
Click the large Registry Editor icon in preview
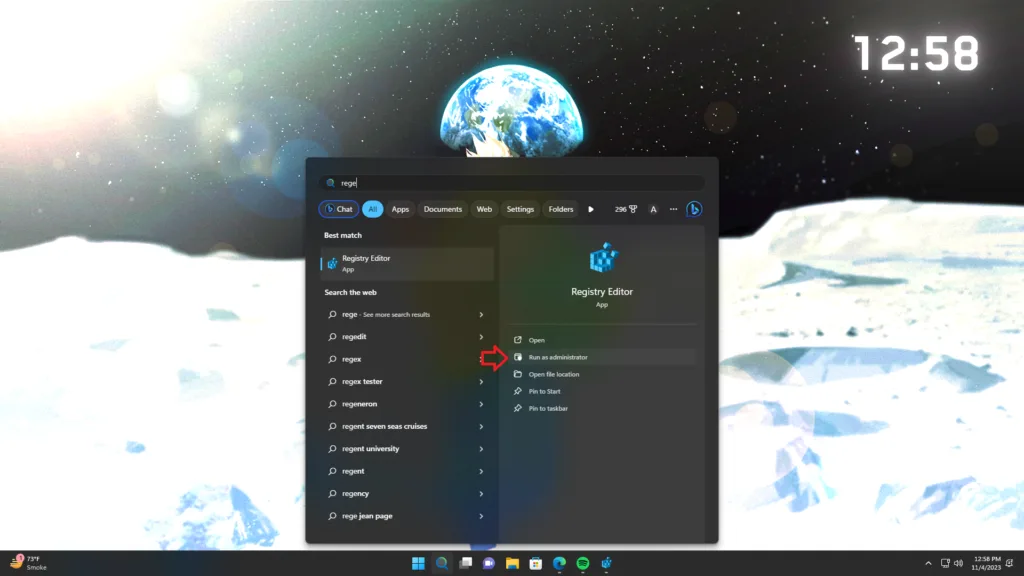(602, 258)
